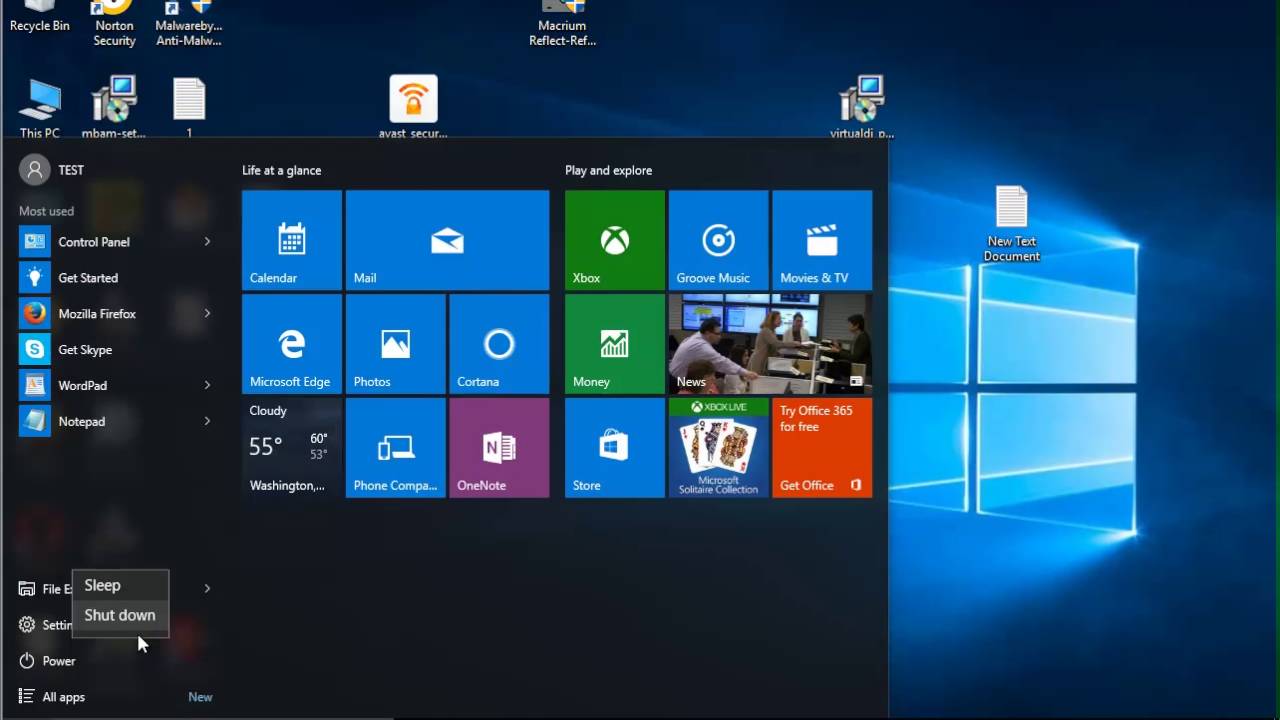
Task: Select the mbam-setup desktop icon
Action: pyautogui.click(x=113, y=108)
